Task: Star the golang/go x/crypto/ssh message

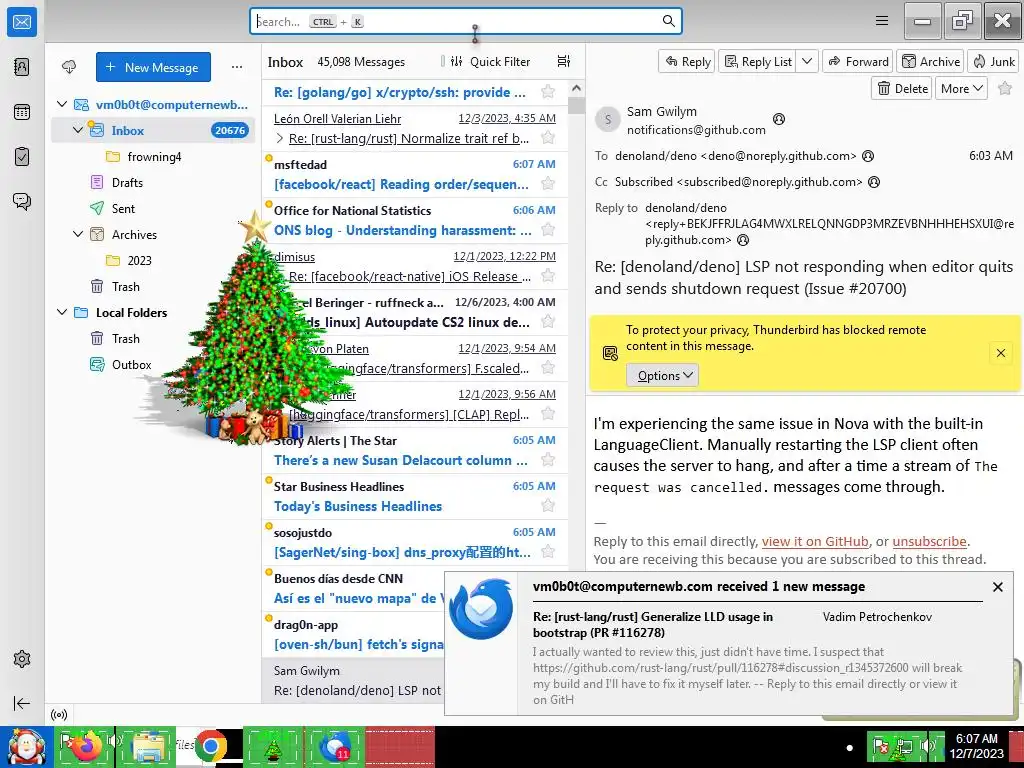Action: tap(548, 91)
